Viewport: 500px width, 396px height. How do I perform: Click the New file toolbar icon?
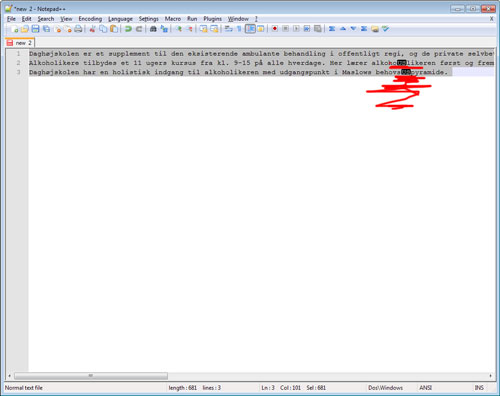pyautogui.click(x=14, y=29)
